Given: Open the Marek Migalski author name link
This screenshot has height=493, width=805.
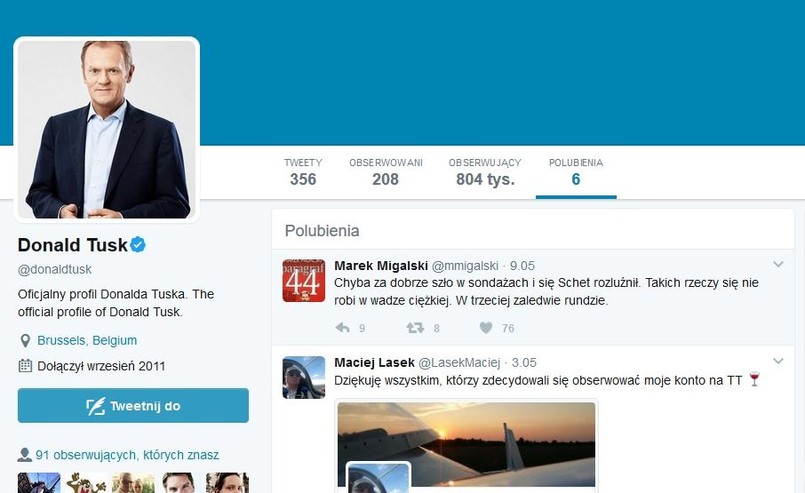Looking at the screenshot, I should point(381,266).
